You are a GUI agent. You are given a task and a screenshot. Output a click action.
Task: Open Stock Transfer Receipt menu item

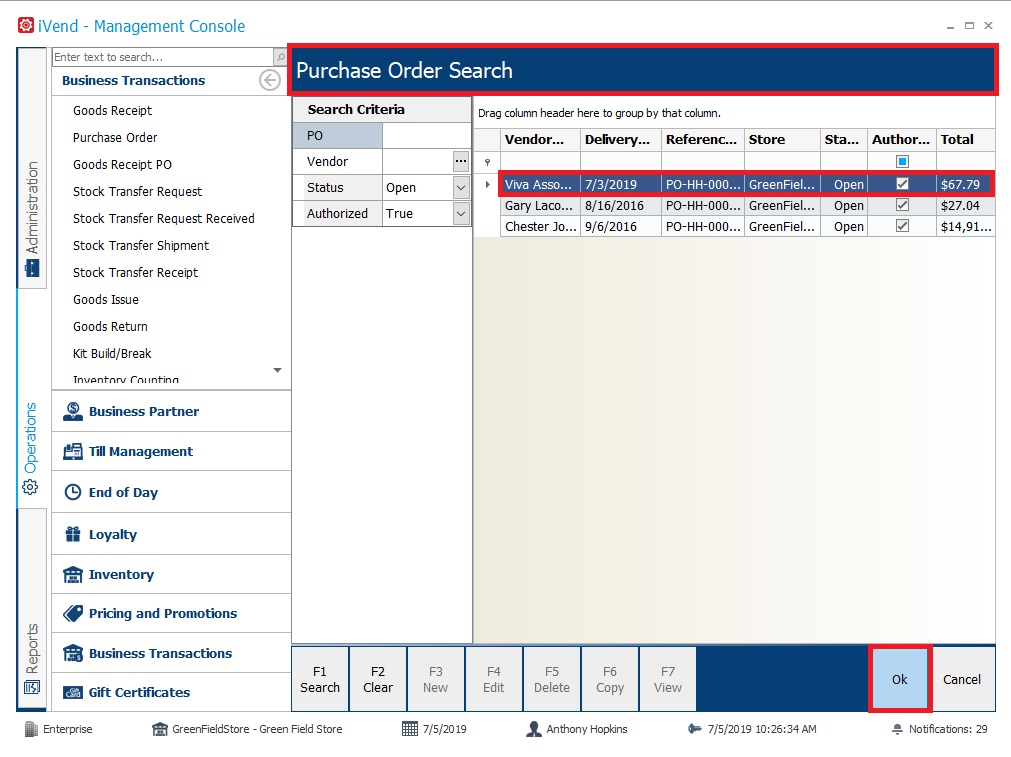tap(135, 273)
